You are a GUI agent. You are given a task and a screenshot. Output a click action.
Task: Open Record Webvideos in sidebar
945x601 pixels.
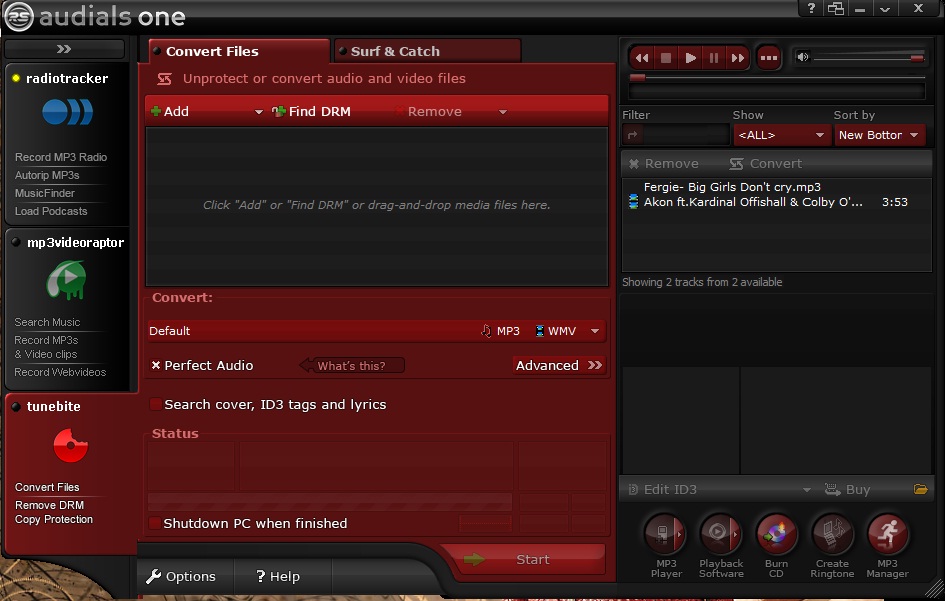(x=60, y=373)
